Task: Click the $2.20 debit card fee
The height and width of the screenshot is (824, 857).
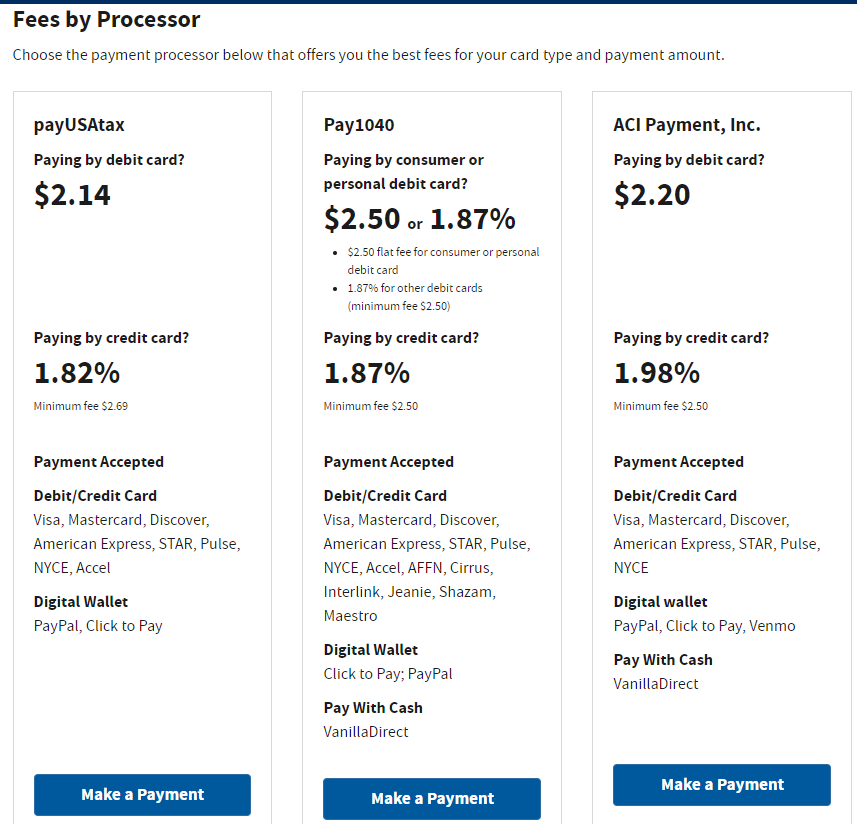Action: point(652,195)
